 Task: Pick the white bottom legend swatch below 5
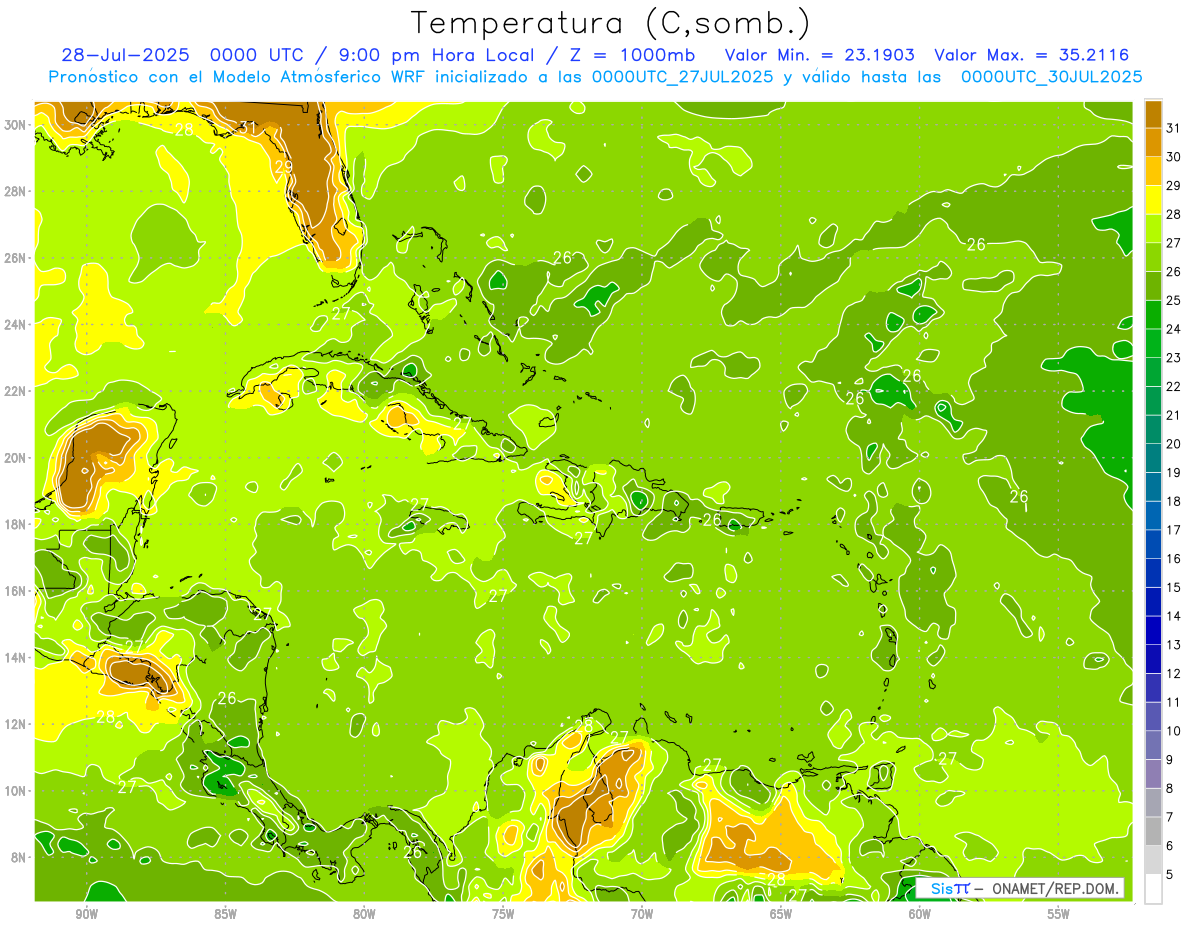(1153, 889)
